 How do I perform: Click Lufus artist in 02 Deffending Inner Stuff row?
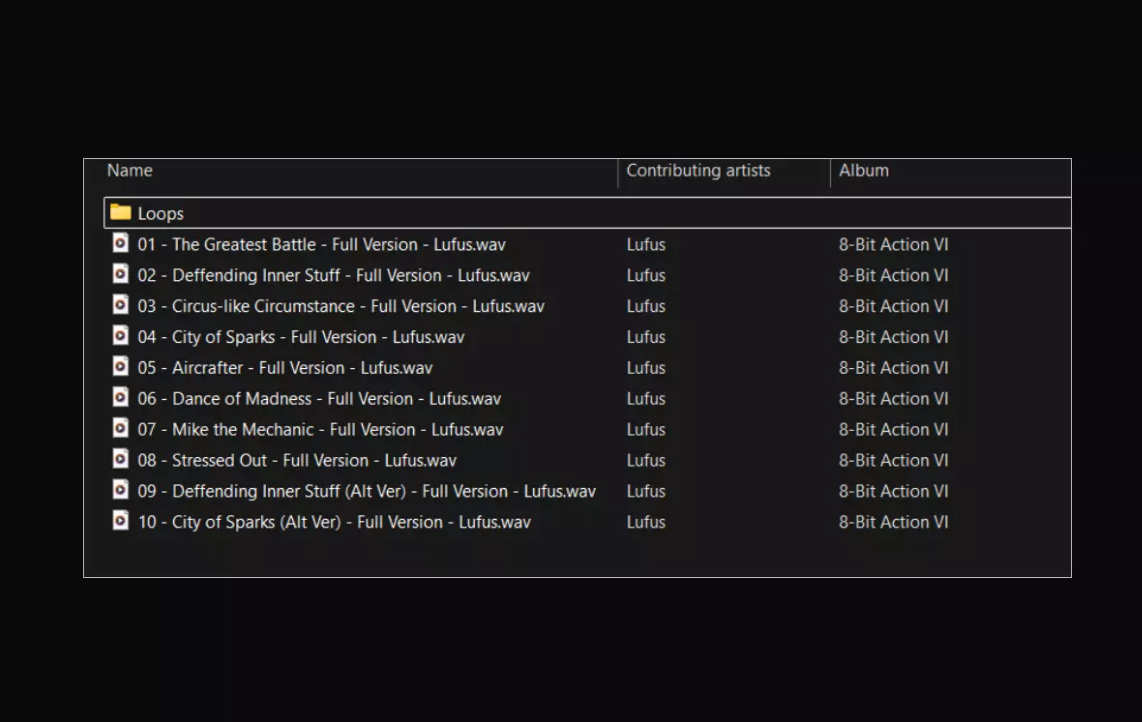(x=646, y=275)
